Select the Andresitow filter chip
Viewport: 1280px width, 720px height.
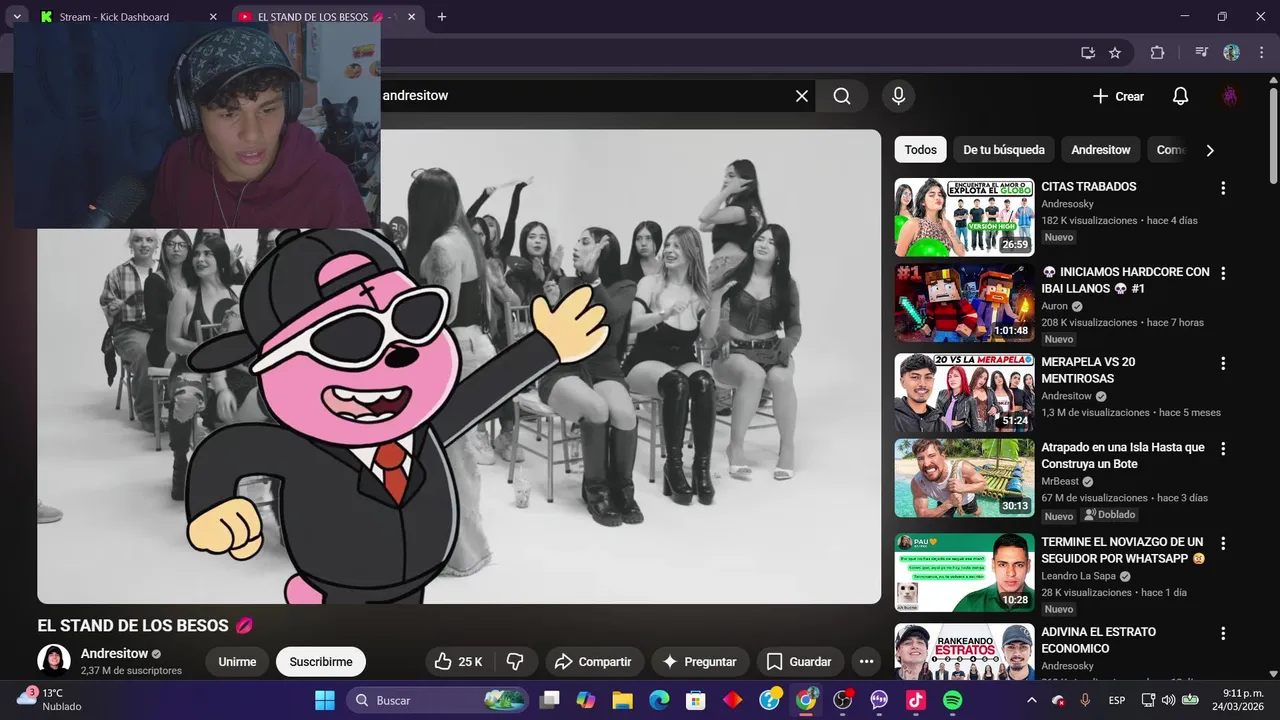tap(1100, 150)
